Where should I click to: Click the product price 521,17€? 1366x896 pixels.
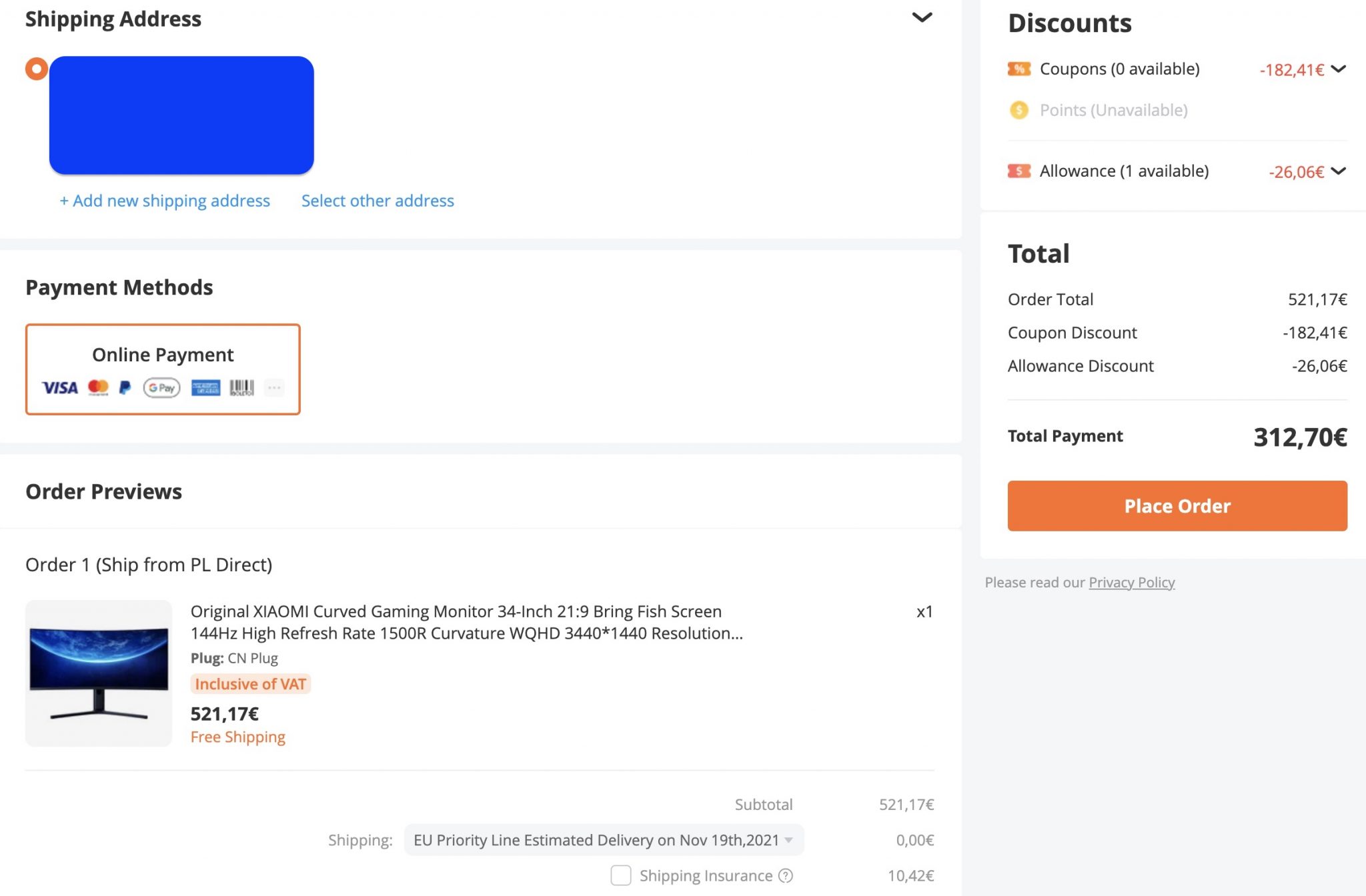point(225,714)
